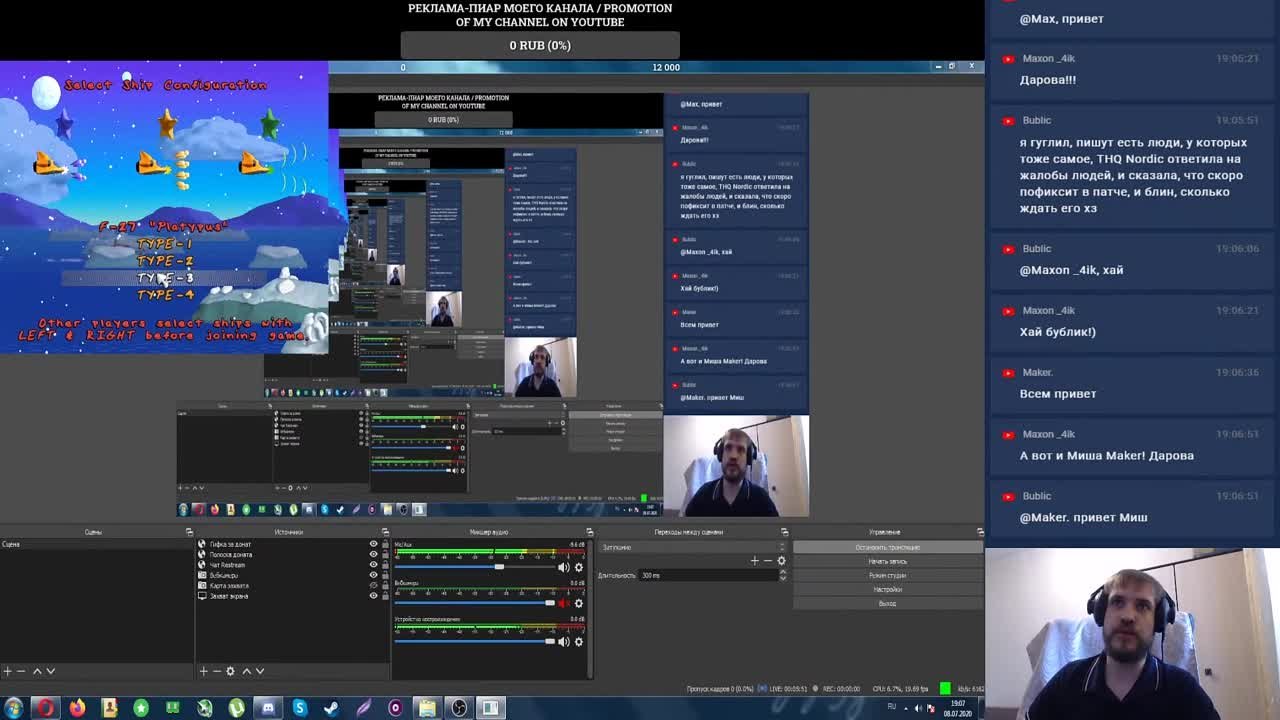Mute the Mic/Aux speaker icon
The width and height of the screenshot is (1280, 720).
click(563, 567)
